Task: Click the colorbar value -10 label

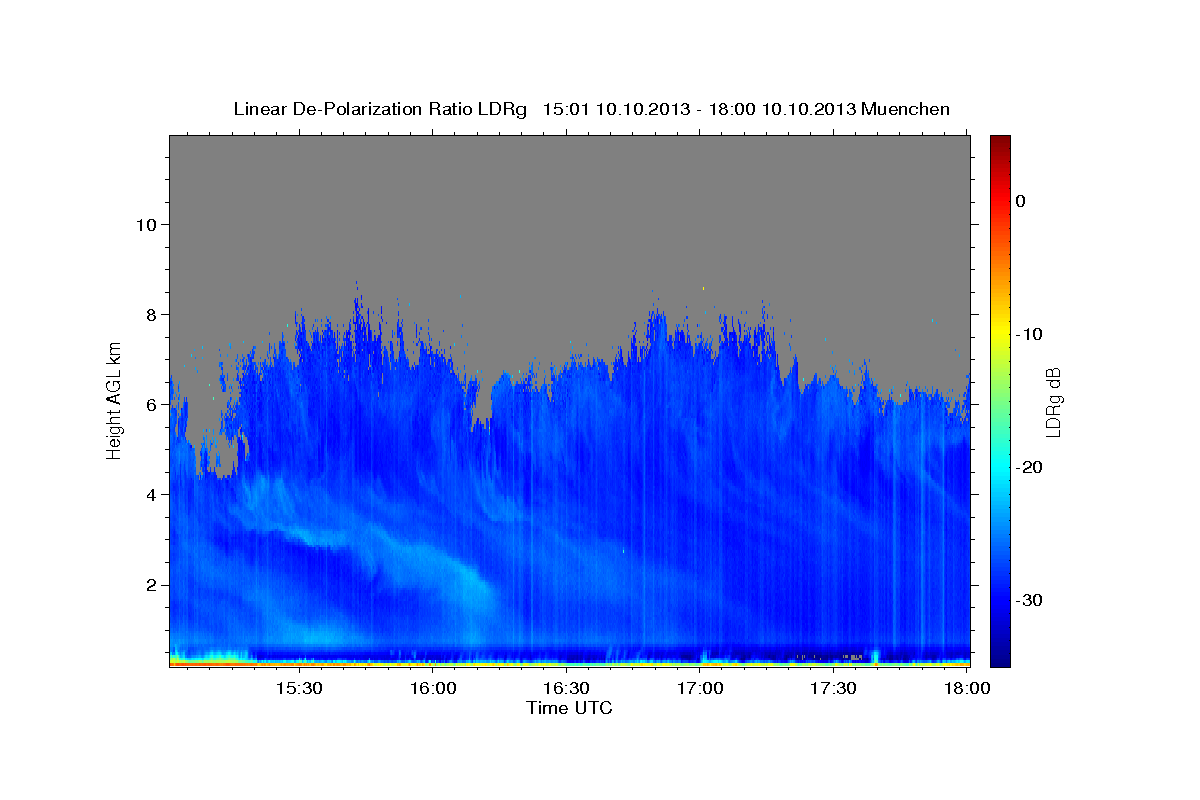Action: coord(1030,334)
